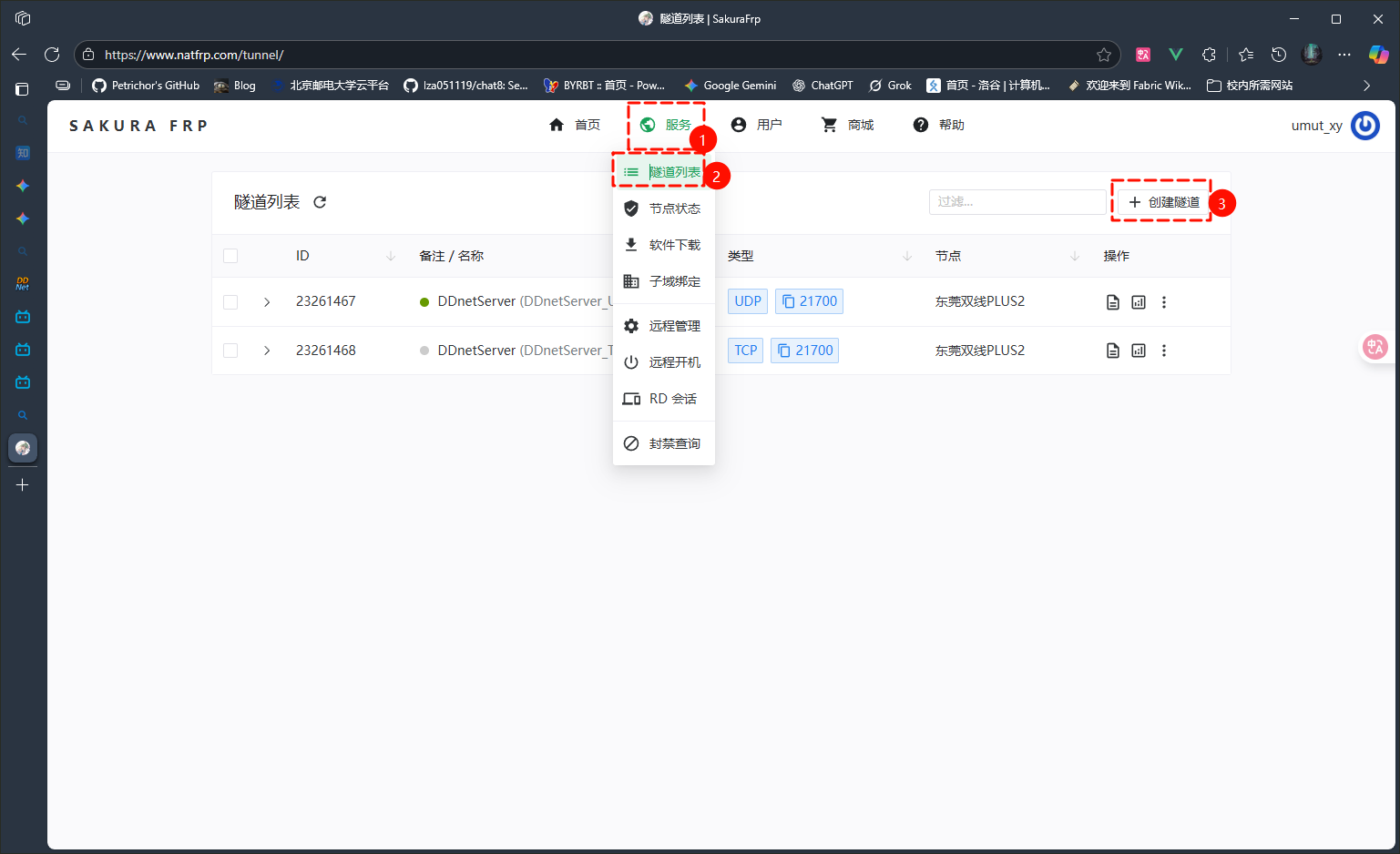This screenshot has height=854, width=1400.
Task: Click the browser address bar URL
Action: (194, 55)
